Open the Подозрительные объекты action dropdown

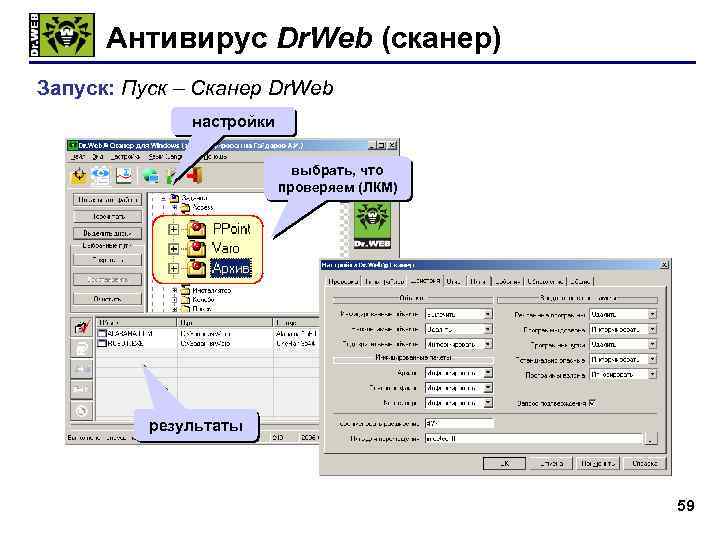click(458, 344)
